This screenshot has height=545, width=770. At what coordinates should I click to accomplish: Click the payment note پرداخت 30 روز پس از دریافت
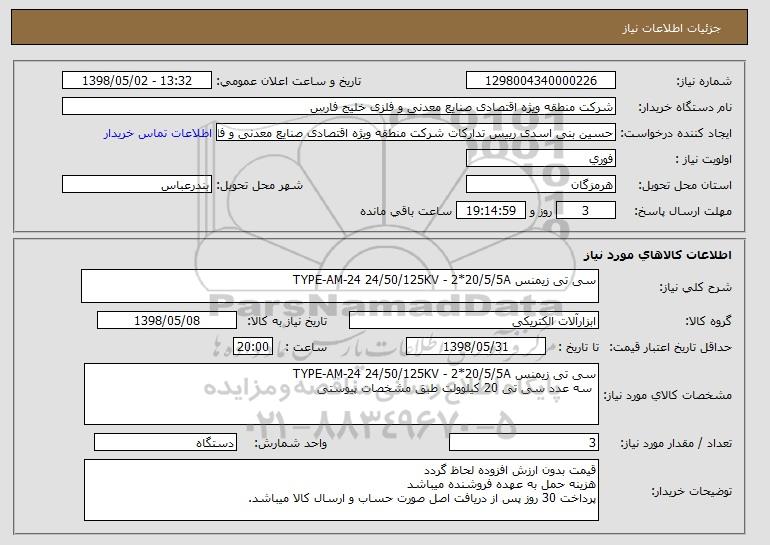pos(422,498)
